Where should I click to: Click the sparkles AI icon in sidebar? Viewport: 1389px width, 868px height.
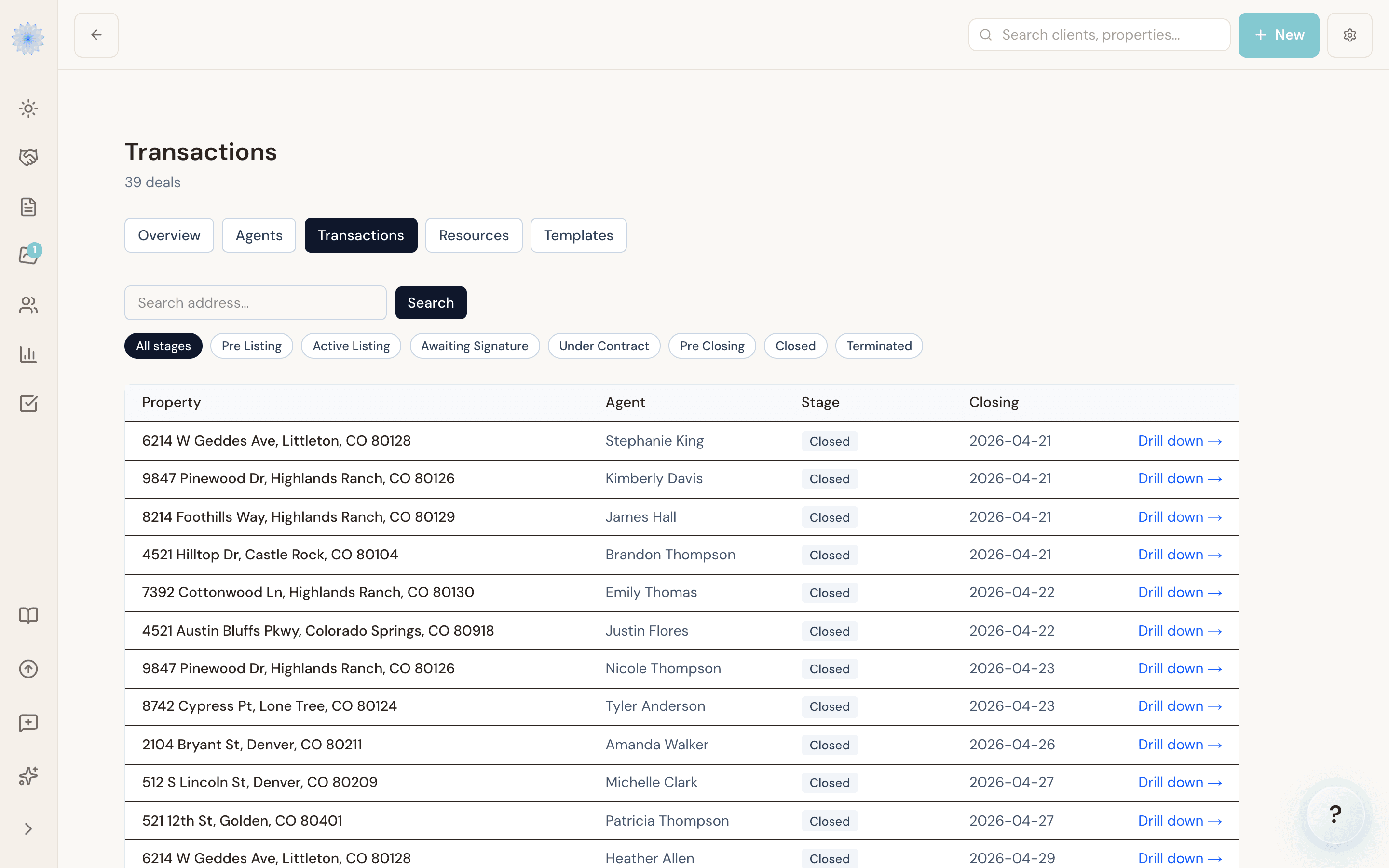pyautogui.click(x=28, y=776)
